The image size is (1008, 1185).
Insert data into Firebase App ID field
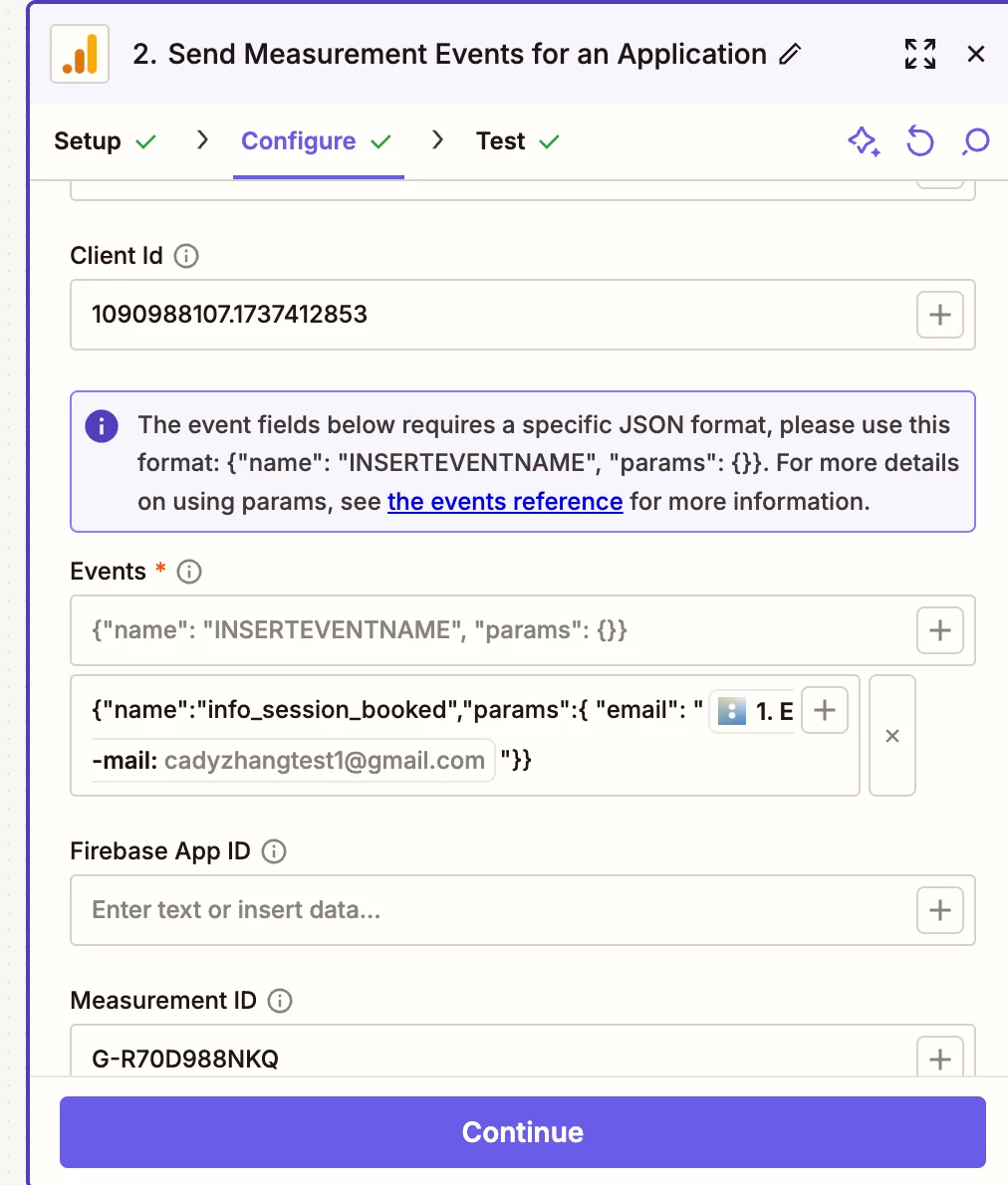pos(940,910)
